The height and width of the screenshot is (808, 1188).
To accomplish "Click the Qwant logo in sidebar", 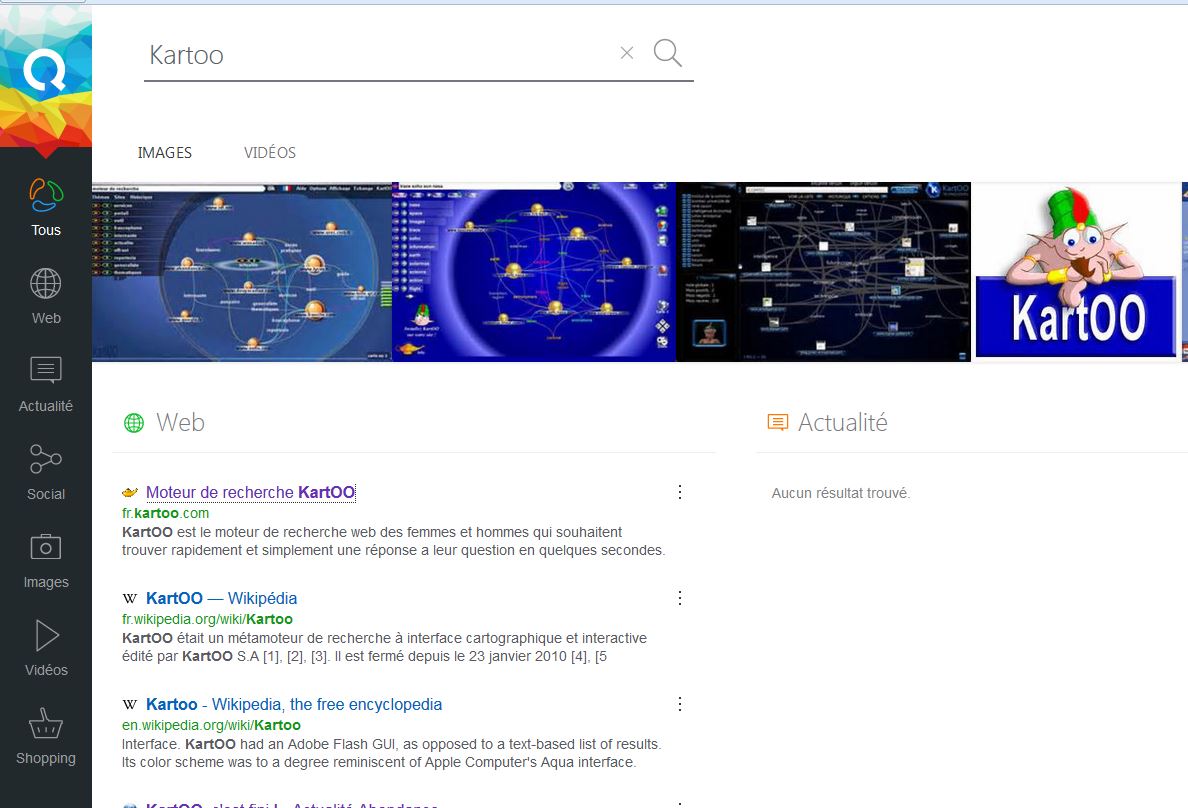I will tap(45, 72).
